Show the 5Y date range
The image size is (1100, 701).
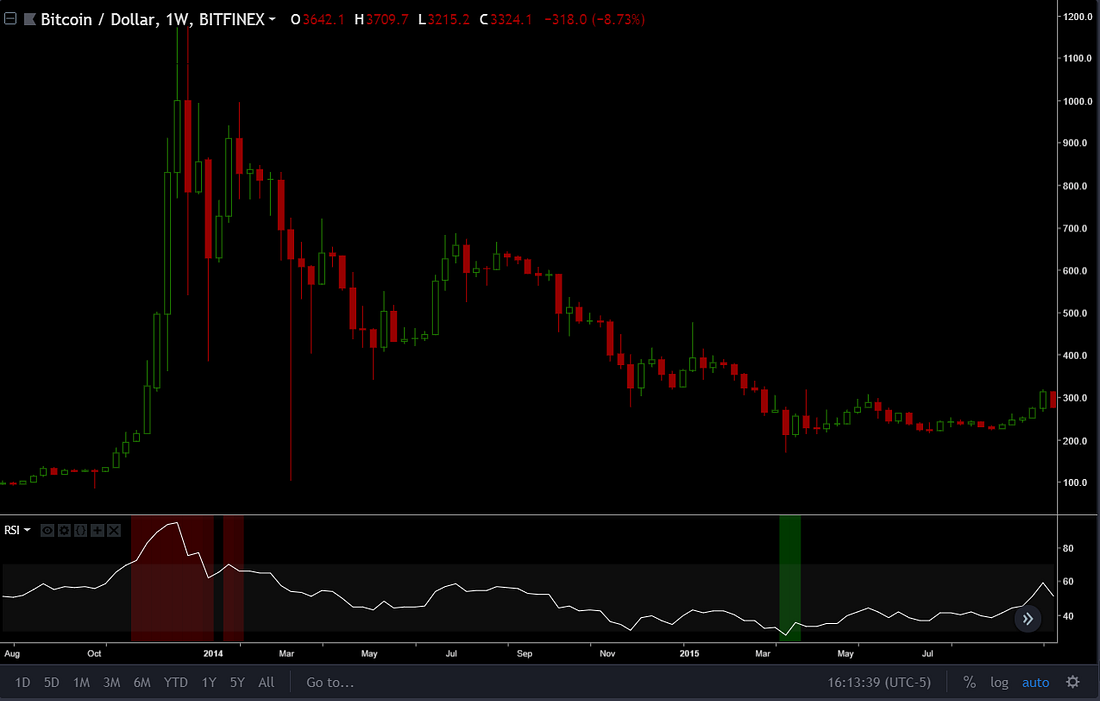pos(237,682)
